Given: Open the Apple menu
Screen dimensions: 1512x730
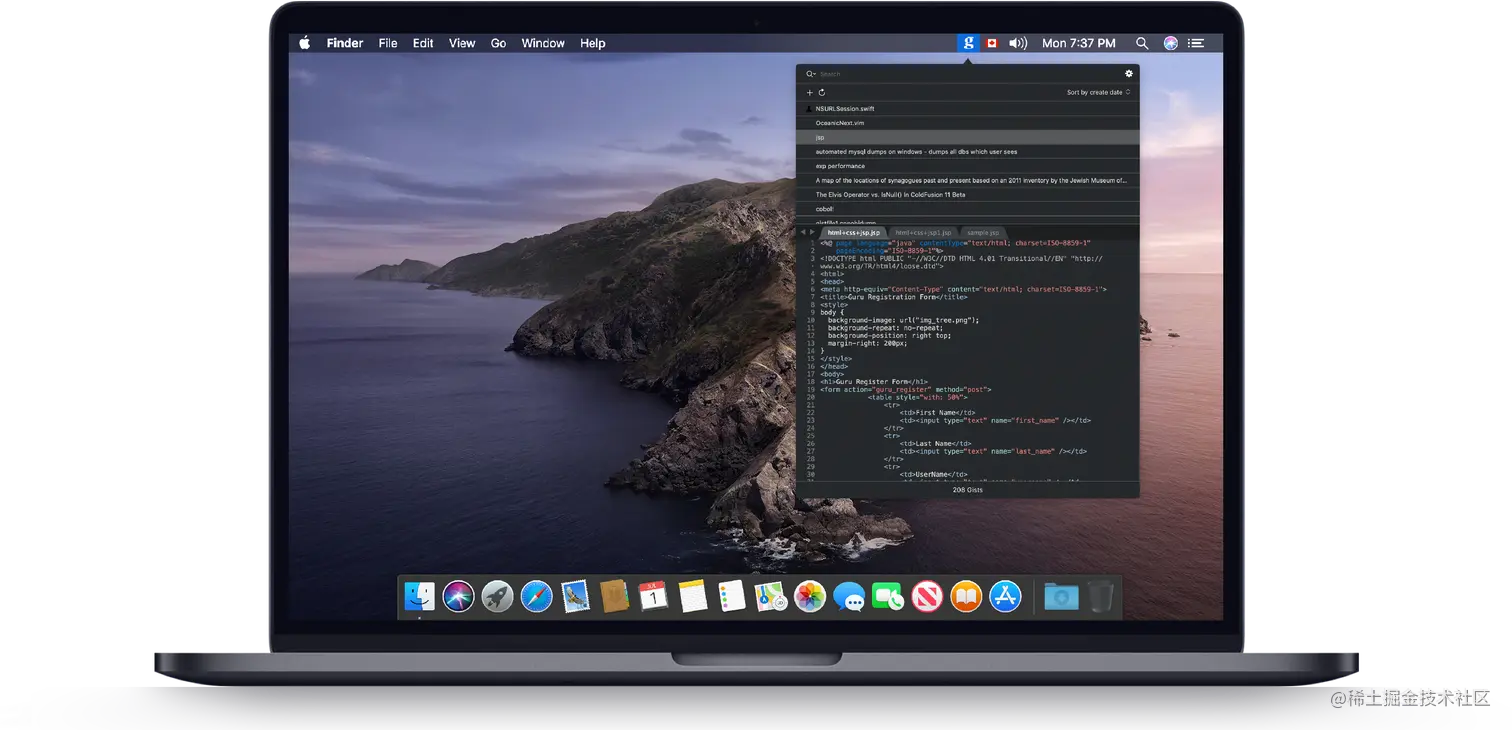Looking at the screenshot, I should point(305,43).
